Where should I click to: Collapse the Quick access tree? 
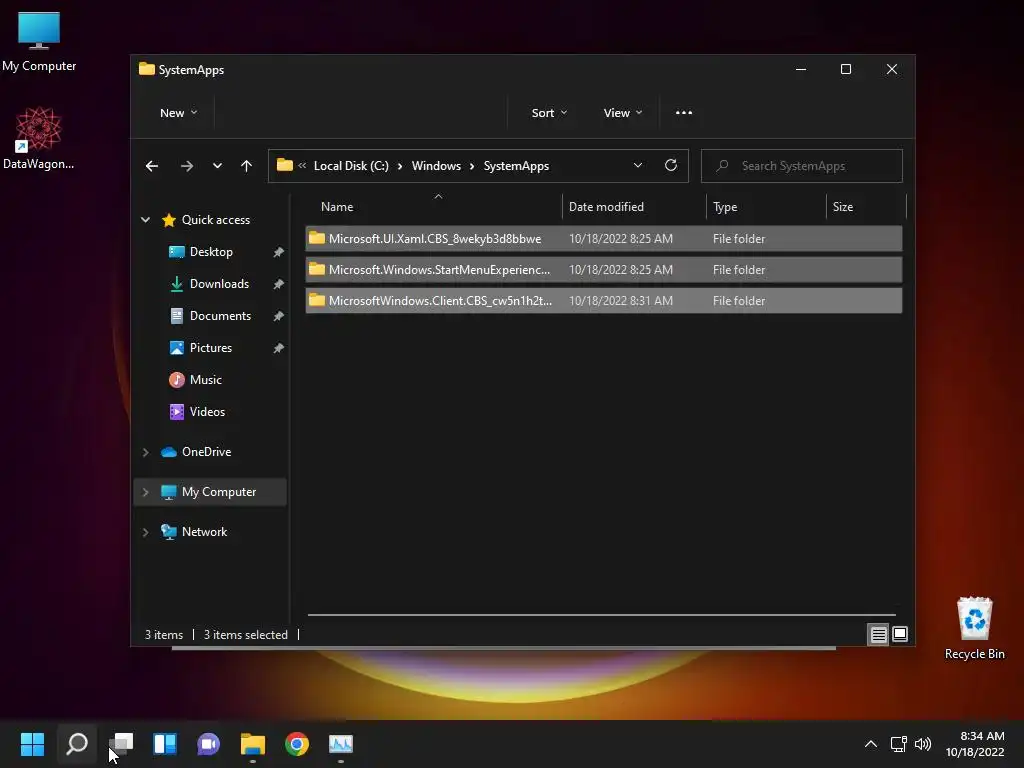tap(146, 220)
